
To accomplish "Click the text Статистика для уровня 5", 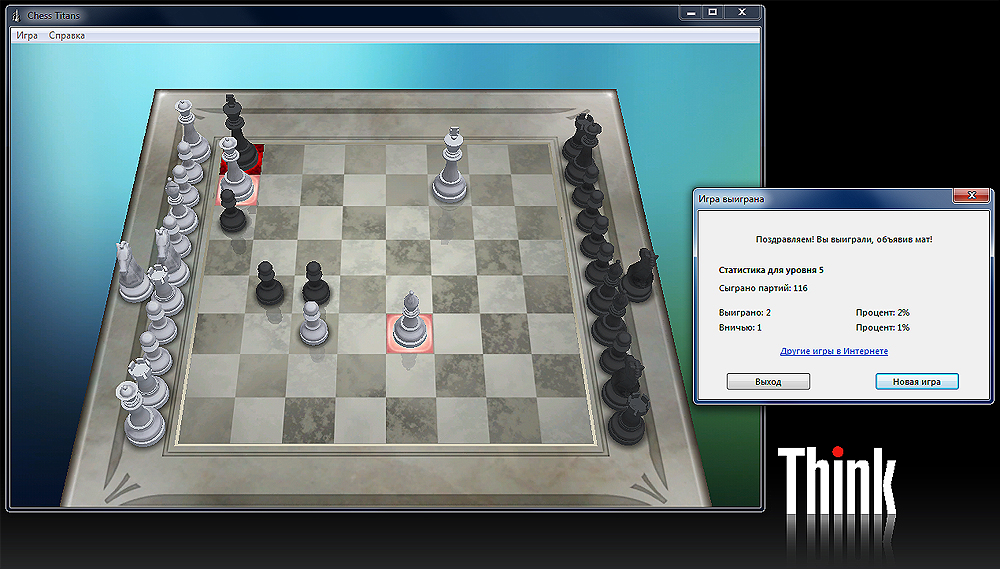I will pos(770,270).
